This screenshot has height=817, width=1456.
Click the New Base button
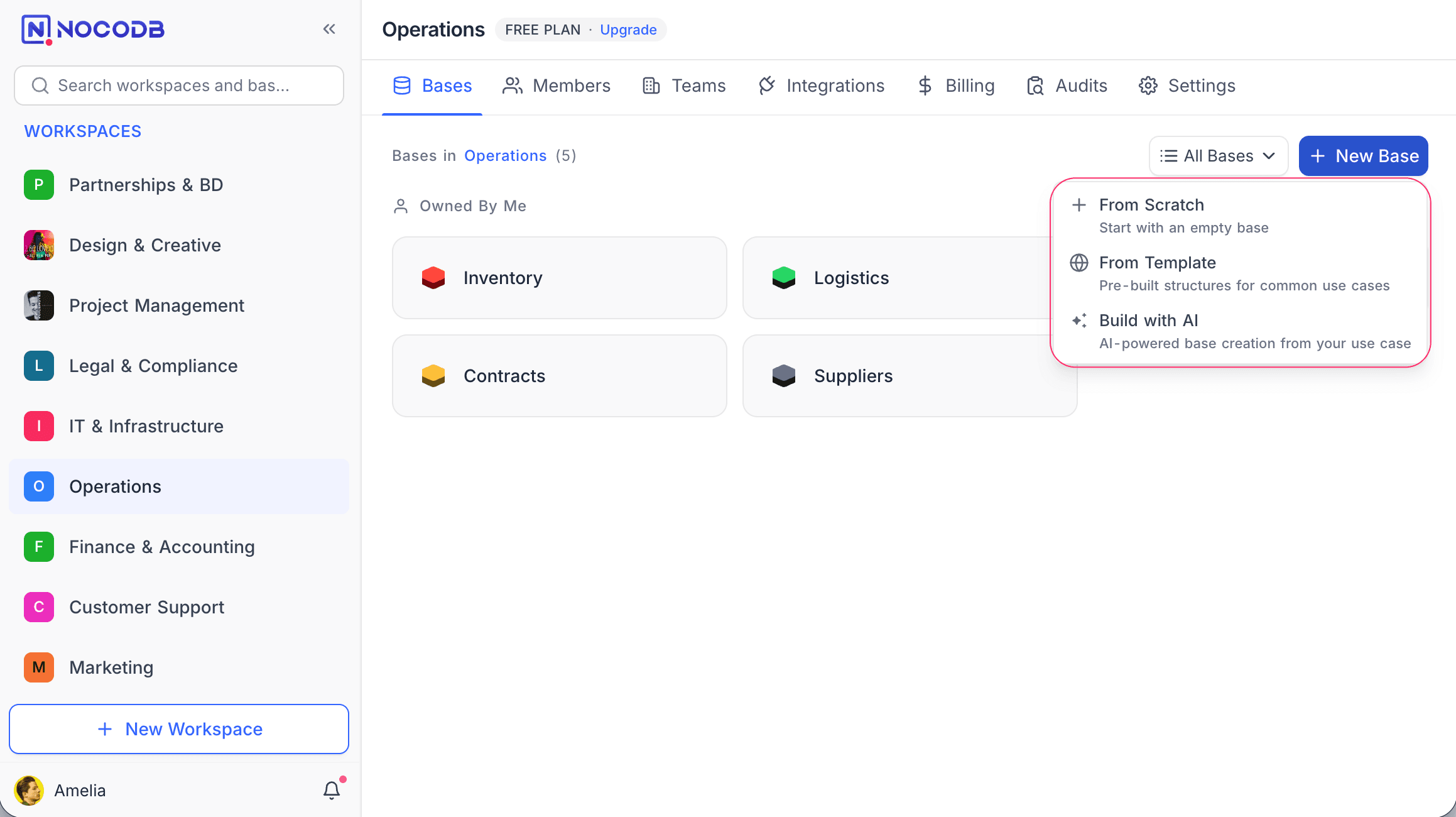tap(1363, 156)
